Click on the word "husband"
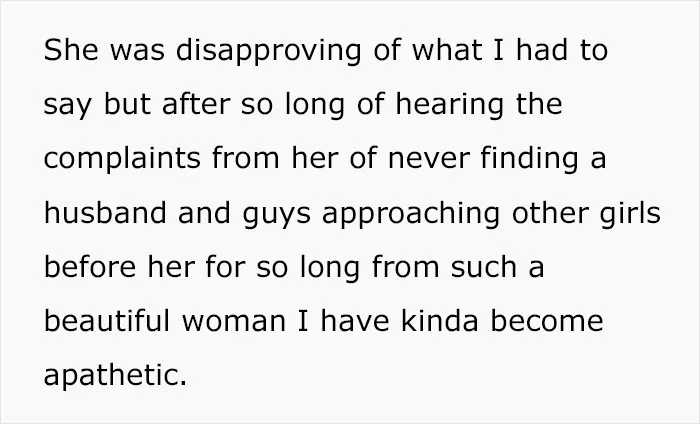Screen dimensions: 700x424 [x=105, y=212]
